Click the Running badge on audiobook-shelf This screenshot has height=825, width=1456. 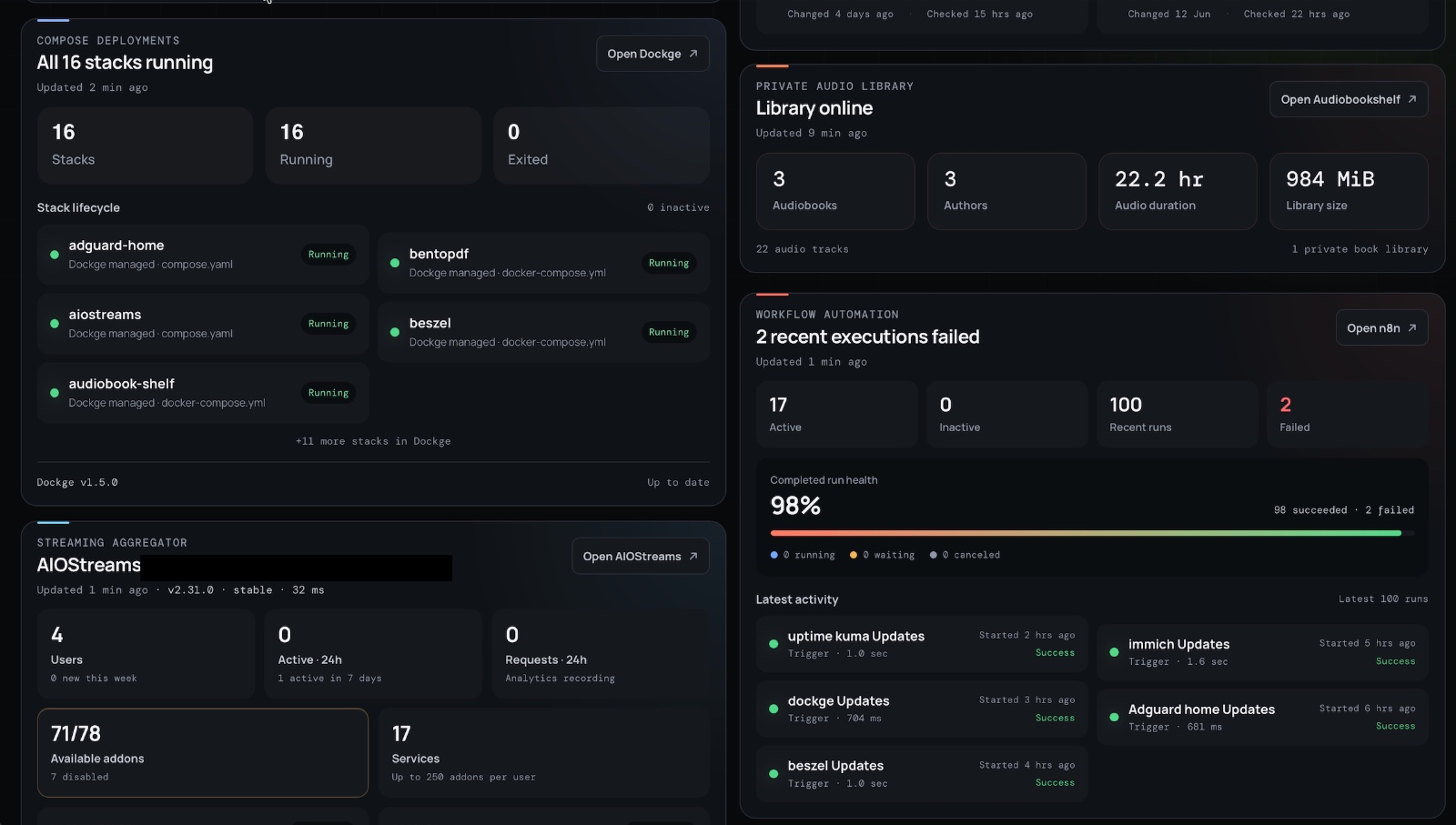(329, 393)
